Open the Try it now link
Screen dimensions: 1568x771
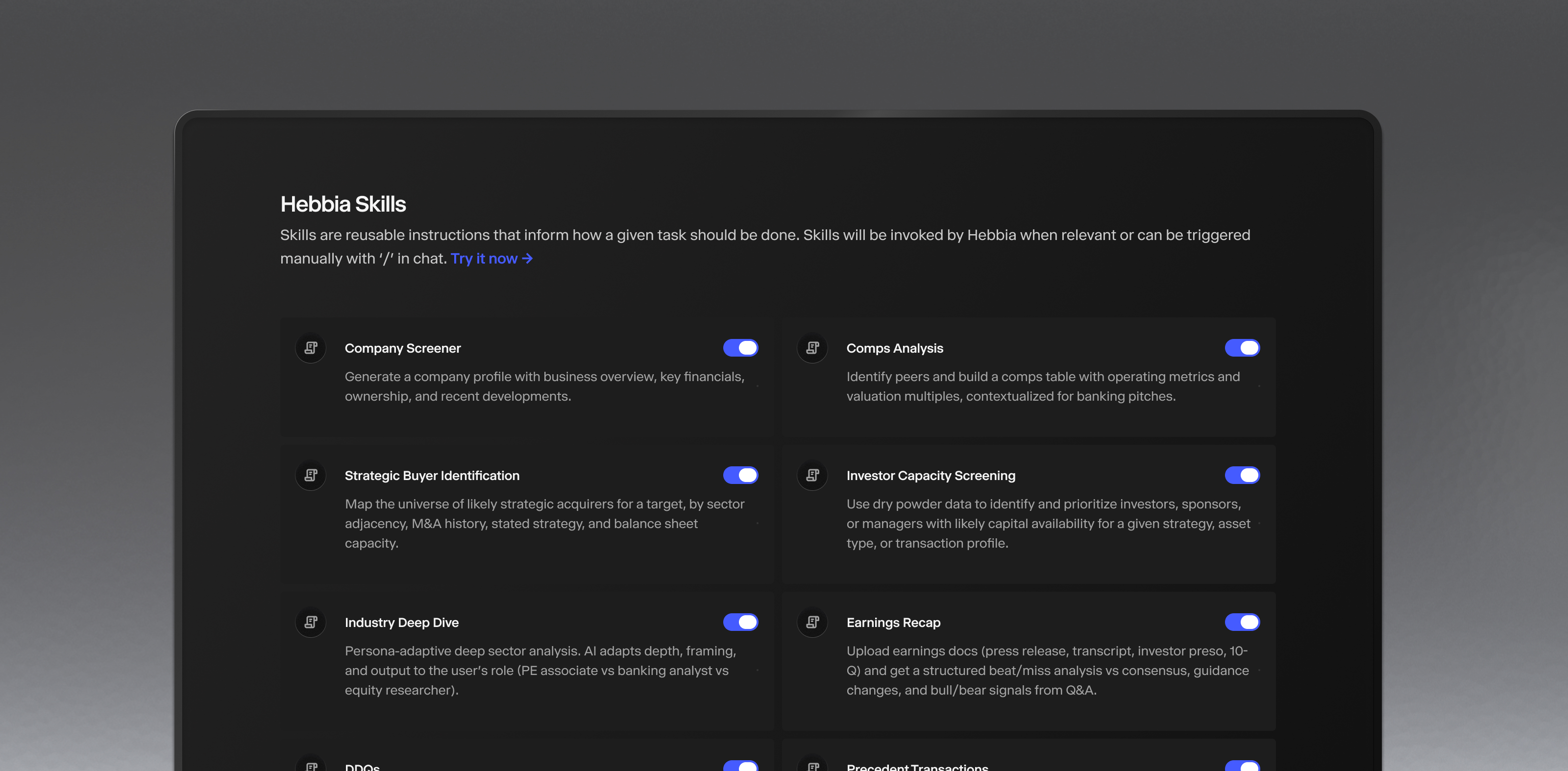pyautogui.click(x=491, y=259)
